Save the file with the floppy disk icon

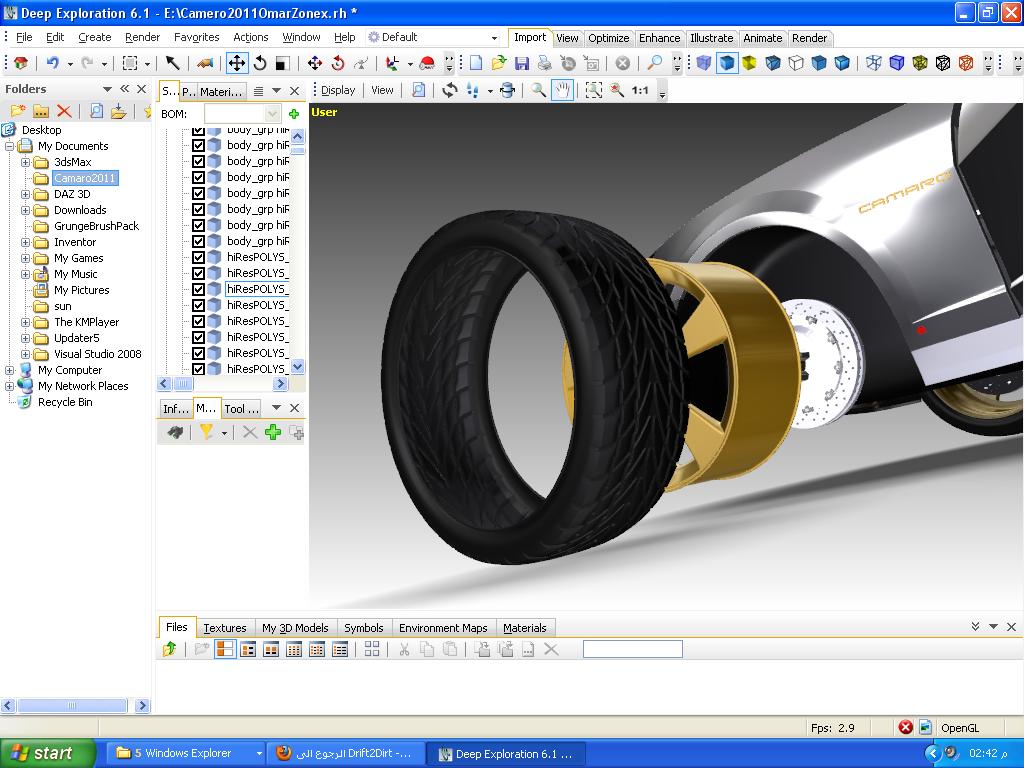tap(522, 63)
